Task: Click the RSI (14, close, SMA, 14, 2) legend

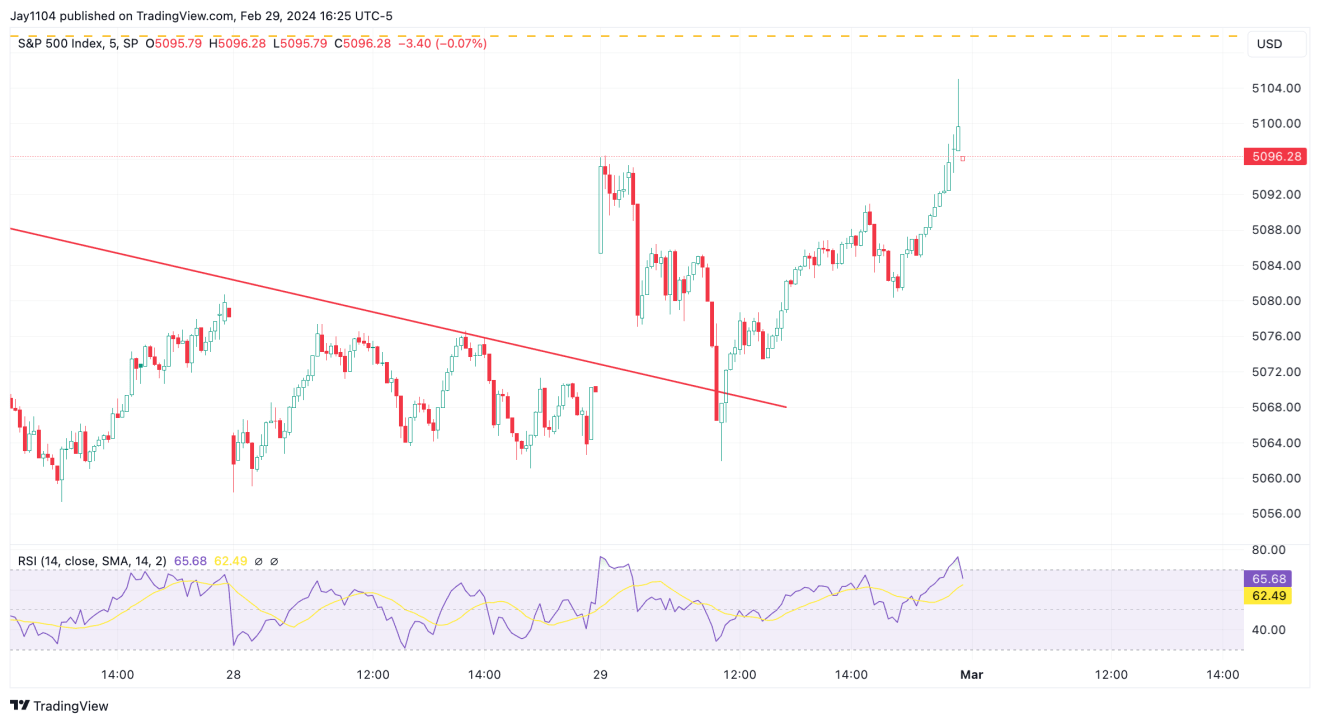Action: tap(92, 562)
